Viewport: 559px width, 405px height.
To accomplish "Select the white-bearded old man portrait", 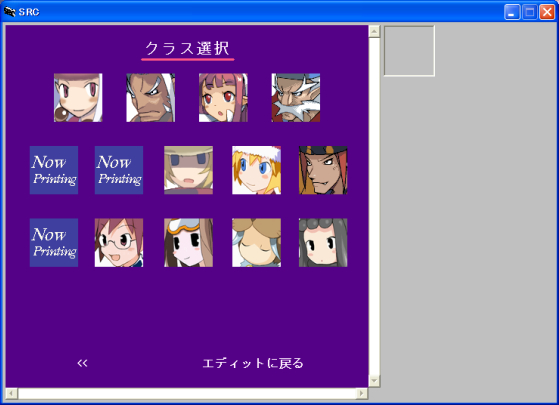I will 296,98.
